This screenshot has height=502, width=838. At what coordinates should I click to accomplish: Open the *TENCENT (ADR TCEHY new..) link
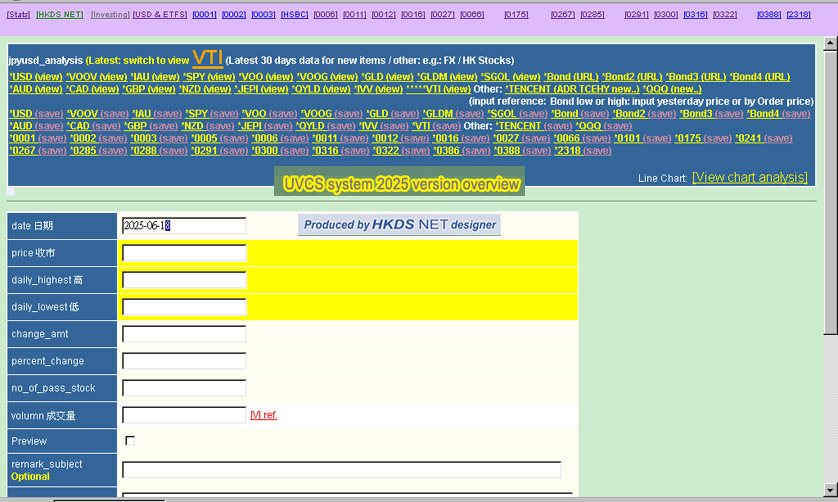[x=572, y=89]
